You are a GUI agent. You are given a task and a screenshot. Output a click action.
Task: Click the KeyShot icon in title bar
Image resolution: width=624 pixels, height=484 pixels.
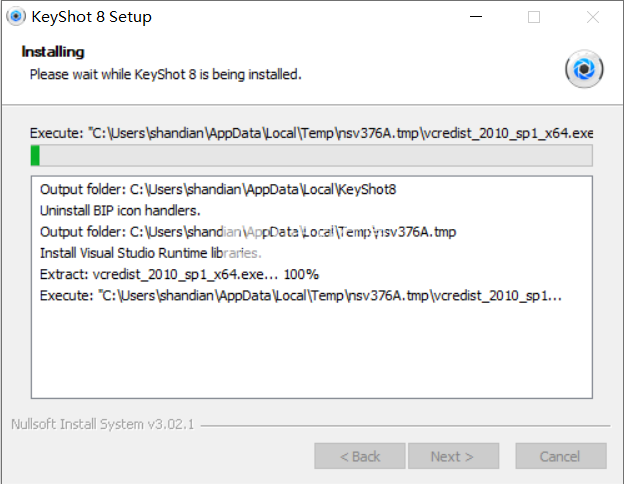(x=16, y=17)
